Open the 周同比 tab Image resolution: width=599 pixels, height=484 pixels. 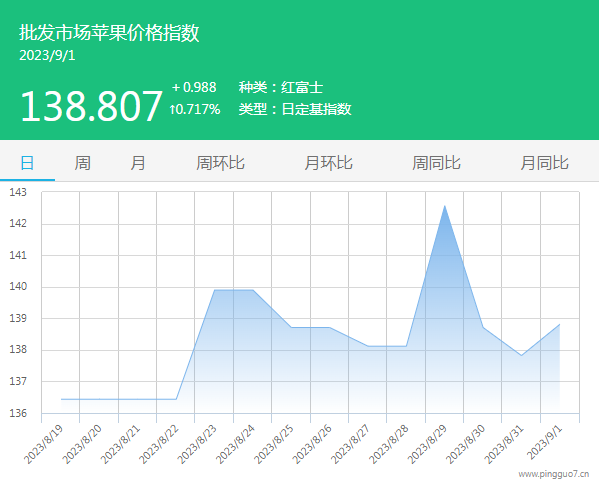(x=436, y=163)
